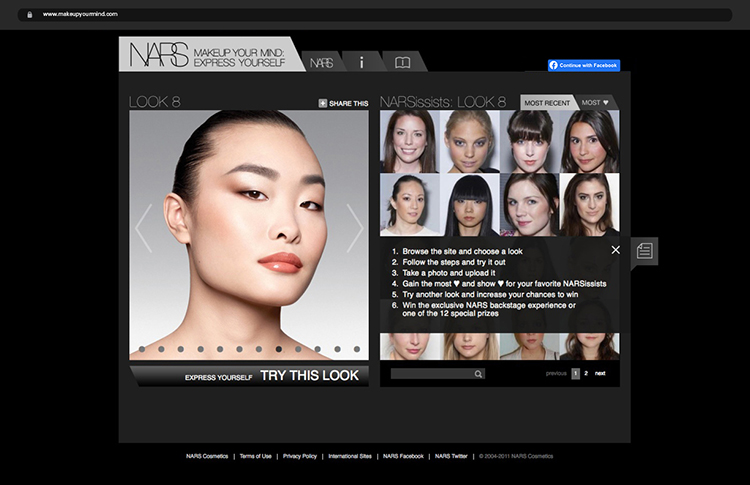Viewport: 750px width, 485px height.
Task: Open the book icon tab
Action: coord(402,62)
